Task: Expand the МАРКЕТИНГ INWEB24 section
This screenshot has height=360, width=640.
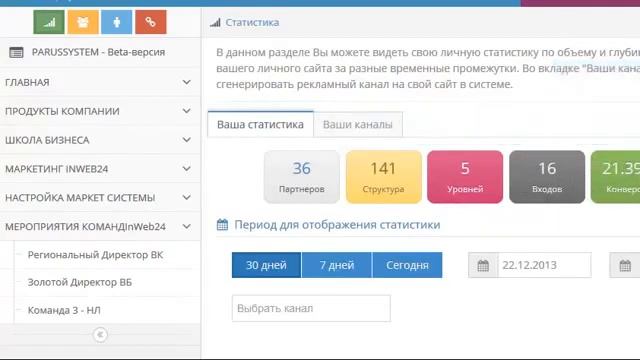Action: pos(100,169)
